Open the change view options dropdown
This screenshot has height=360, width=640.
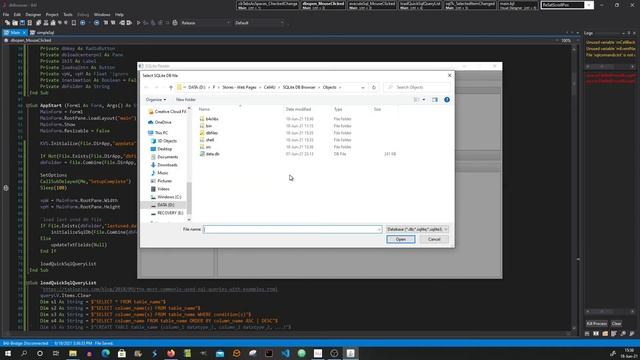pyautogui.click(x=424, y=100)
